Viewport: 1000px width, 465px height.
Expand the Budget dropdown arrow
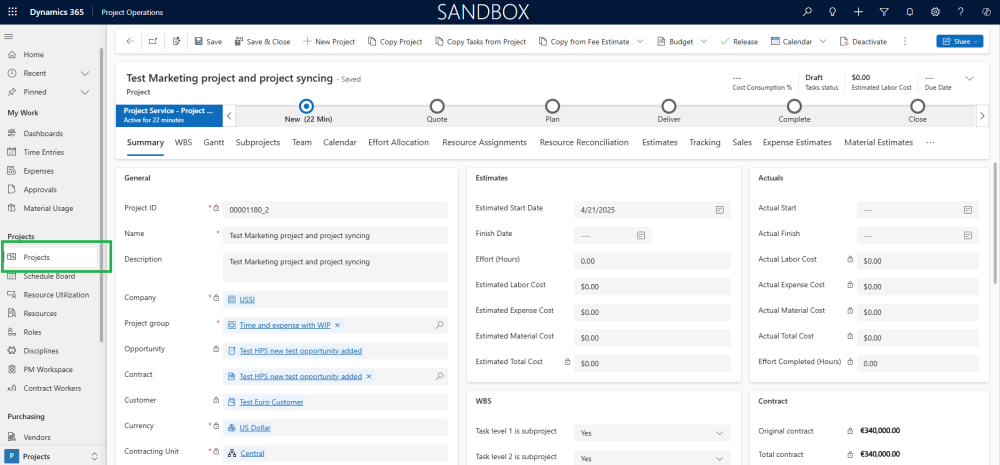(x=703, y=41)
